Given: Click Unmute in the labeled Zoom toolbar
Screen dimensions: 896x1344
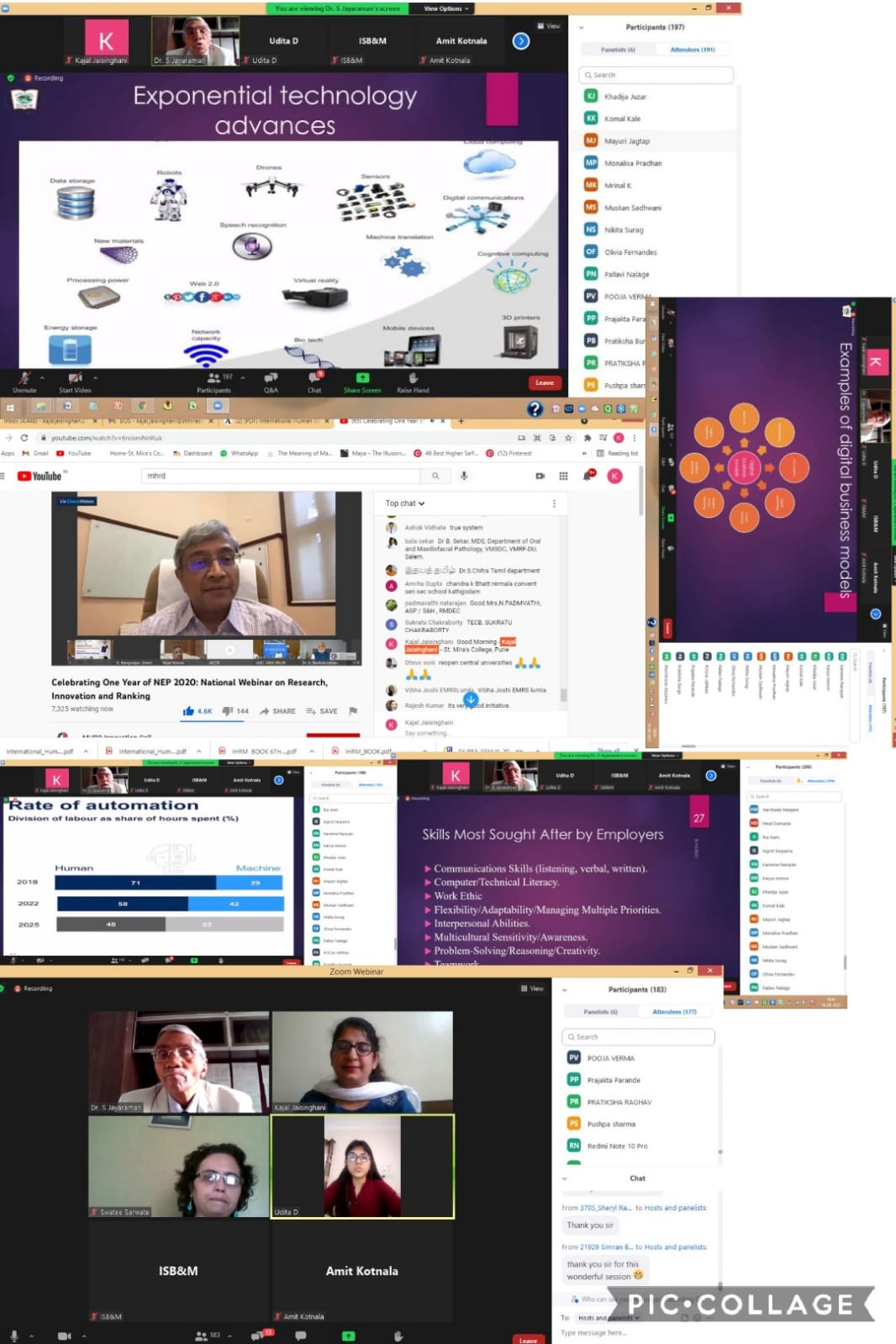Looking at the screenshot, I should (x=24, y=380).
